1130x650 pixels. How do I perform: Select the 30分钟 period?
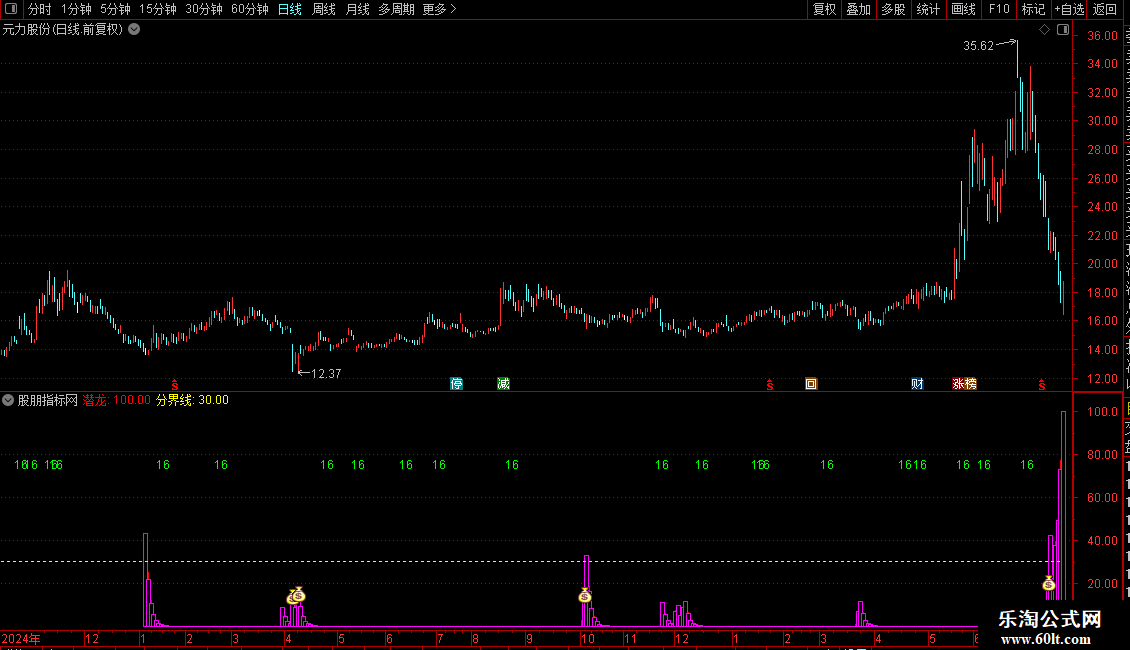click(x=204, y=9)
